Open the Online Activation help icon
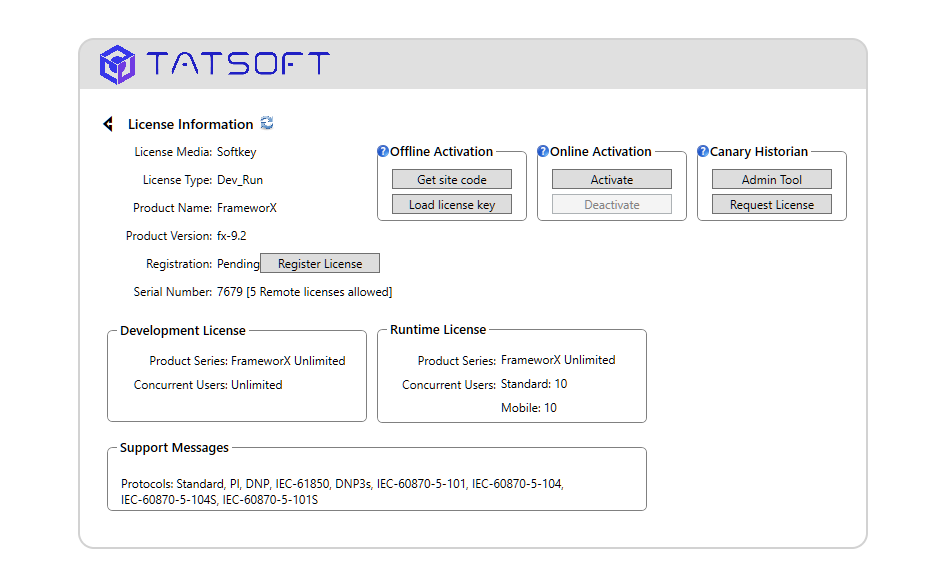The width and height of the screenshot is (946, 587). (x=542, y=151)
